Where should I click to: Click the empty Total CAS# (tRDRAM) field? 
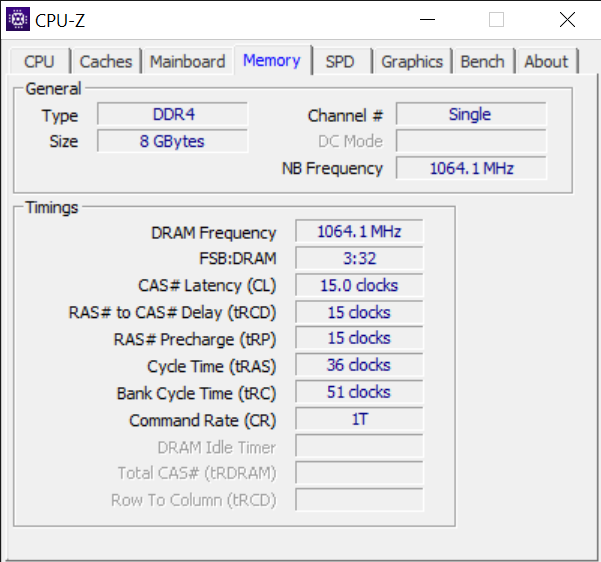[x=359, y=472]
